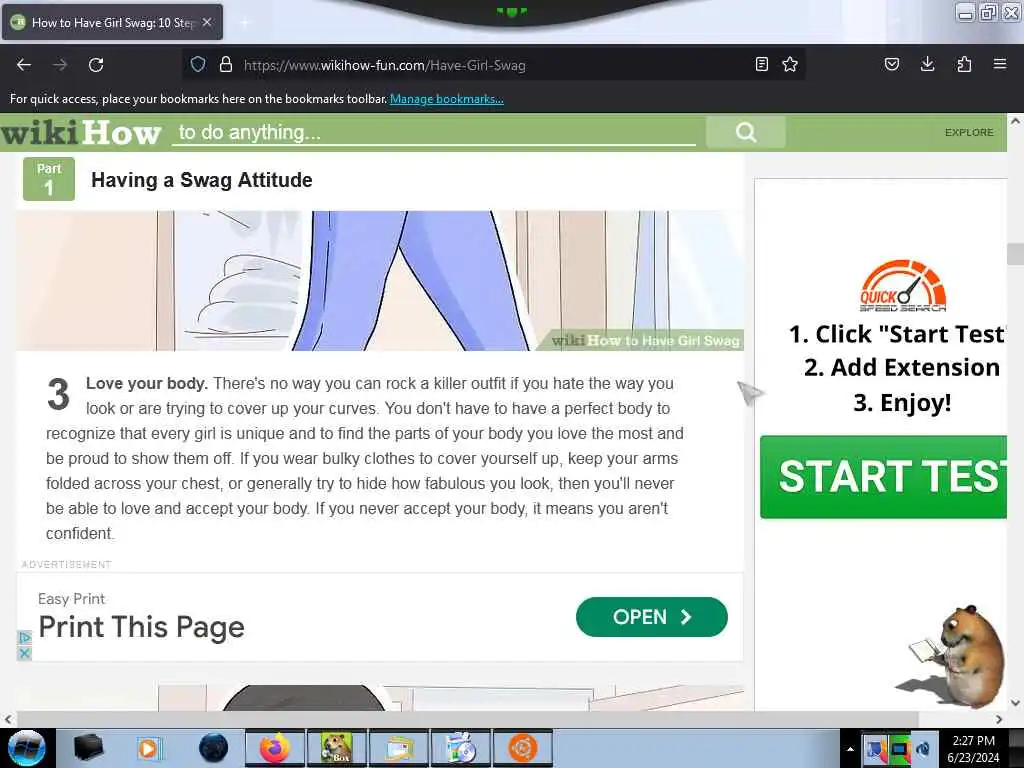
Task: Open Firefox application menu
Action: (1000, 64)
